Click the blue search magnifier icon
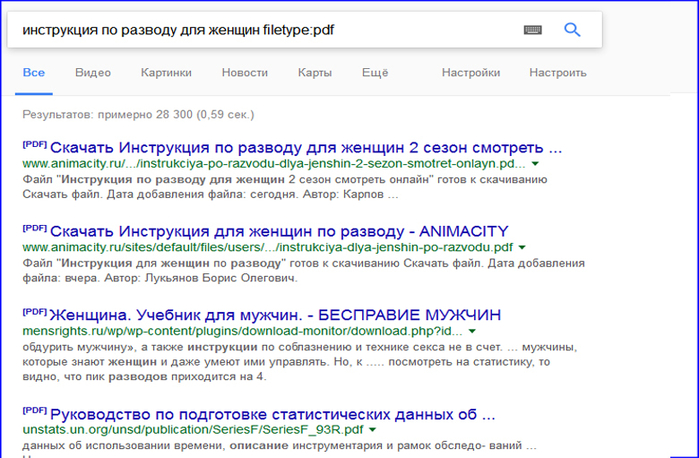Image resolution: width=699 pixels, height=458 pixels. (x=572, y=30)
